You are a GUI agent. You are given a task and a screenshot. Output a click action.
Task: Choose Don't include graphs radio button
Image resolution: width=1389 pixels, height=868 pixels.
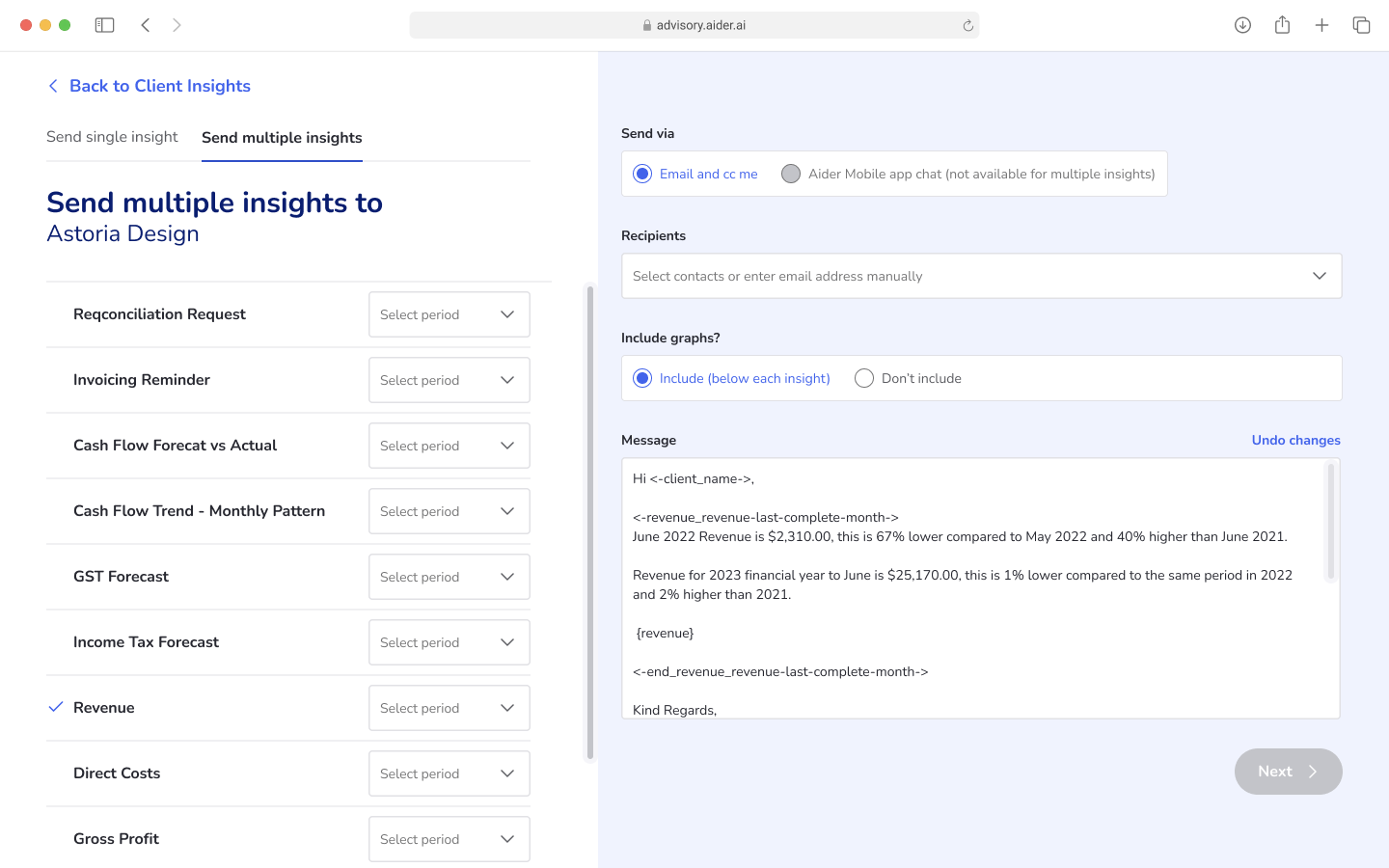(864, 378)
